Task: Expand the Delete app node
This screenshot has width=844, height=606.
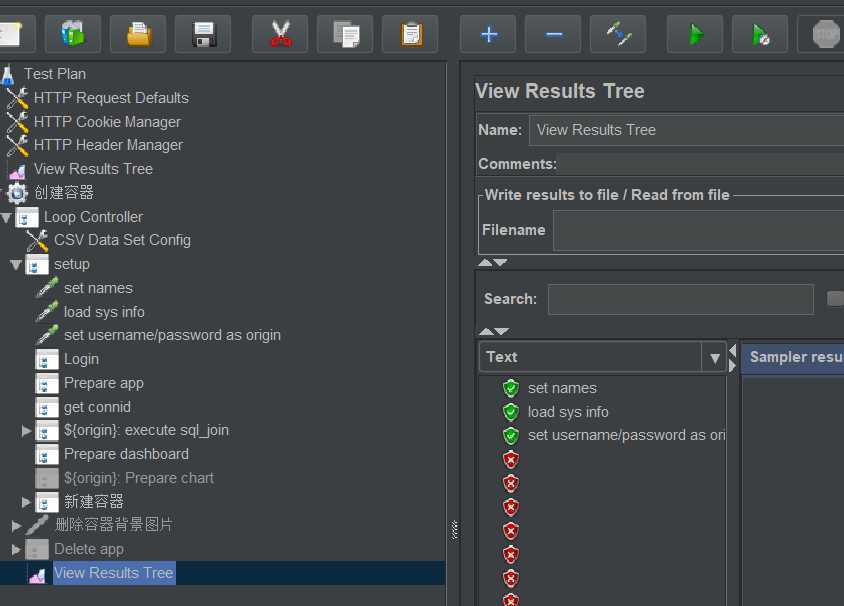Action: 16,549
